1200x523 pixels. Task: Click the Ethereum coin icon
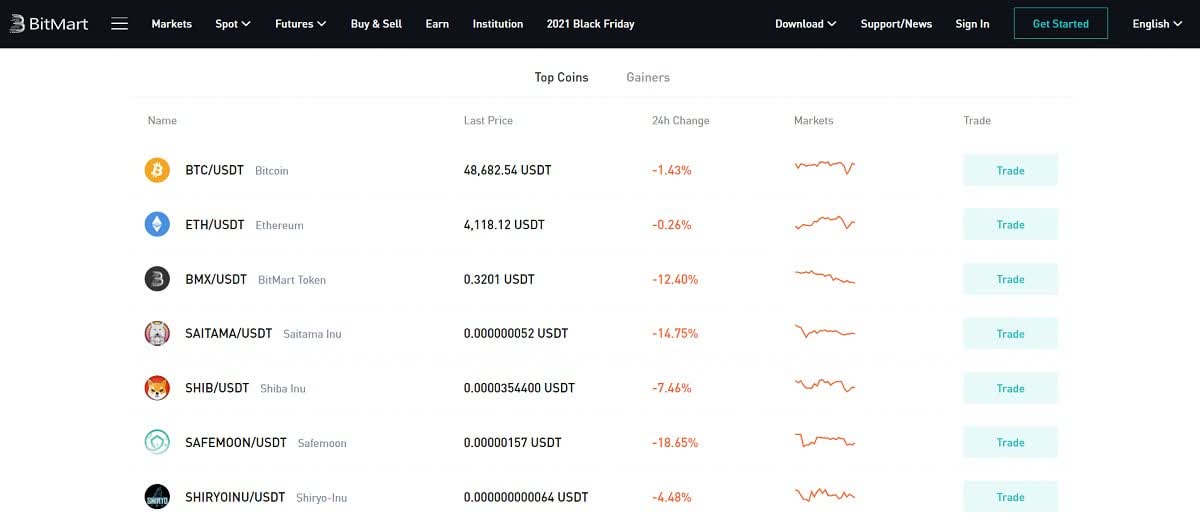coord(157,224)
